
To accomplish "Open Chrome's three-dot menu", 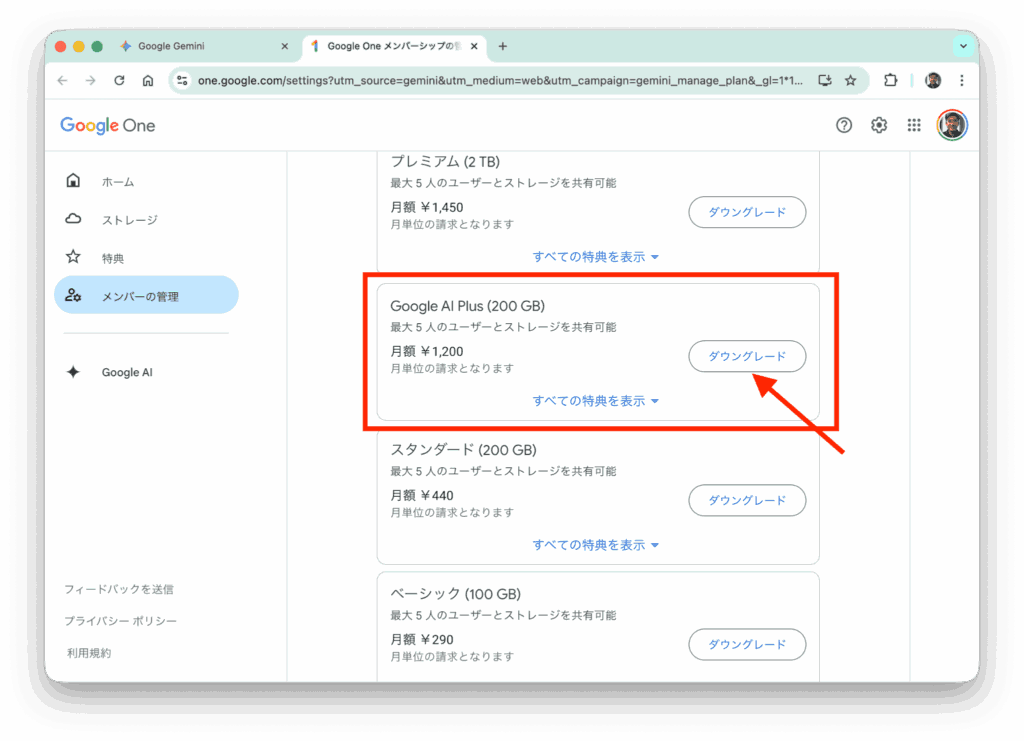I will click(x=961, y=81).
